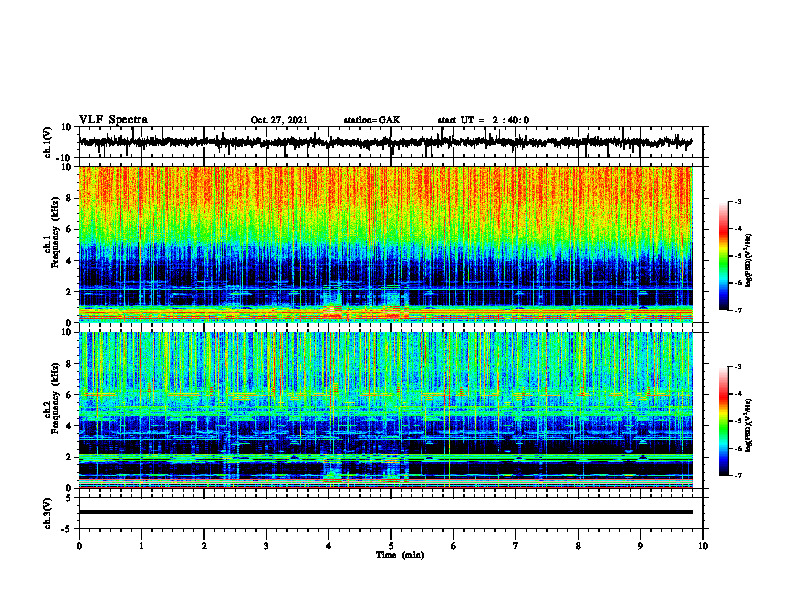Click time axis tick label "6"
This screenshot has height=612, width=792.
click(453, 546)
